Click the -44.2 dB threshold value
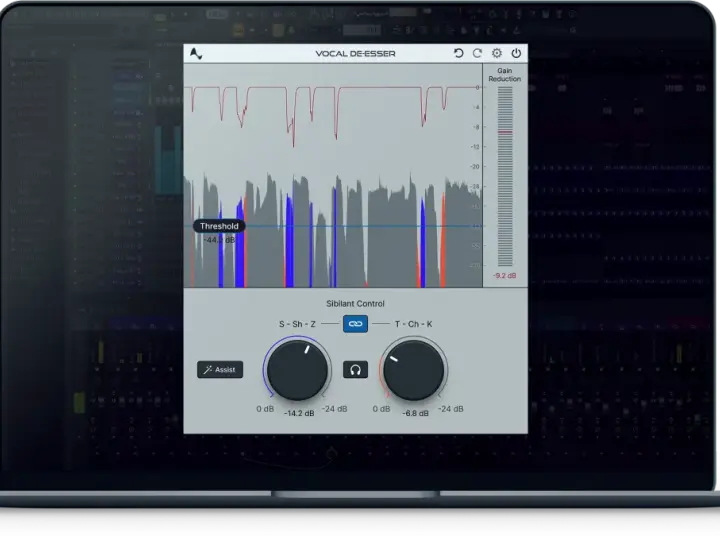 (219, 240)
